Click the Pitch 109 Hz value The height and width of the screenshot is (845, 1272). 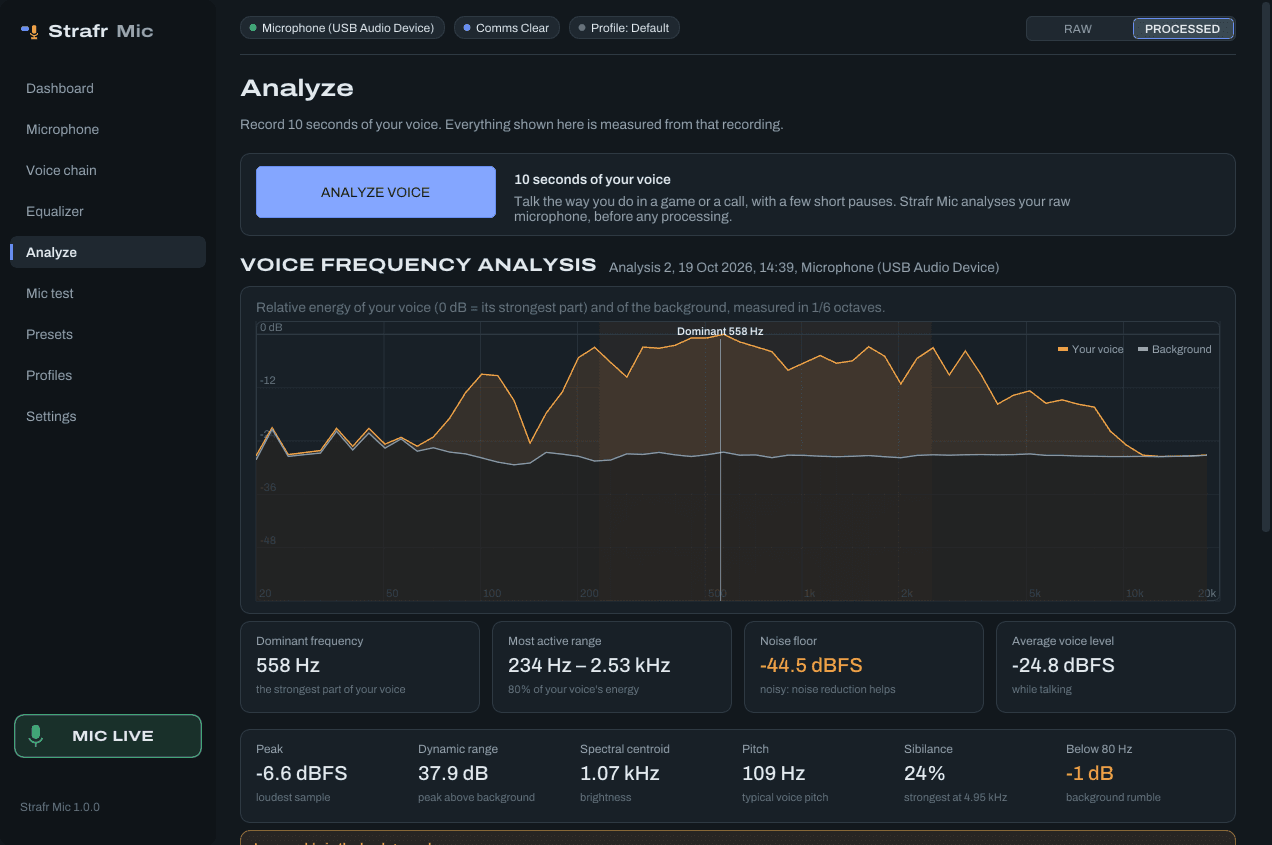pos(773,773)
